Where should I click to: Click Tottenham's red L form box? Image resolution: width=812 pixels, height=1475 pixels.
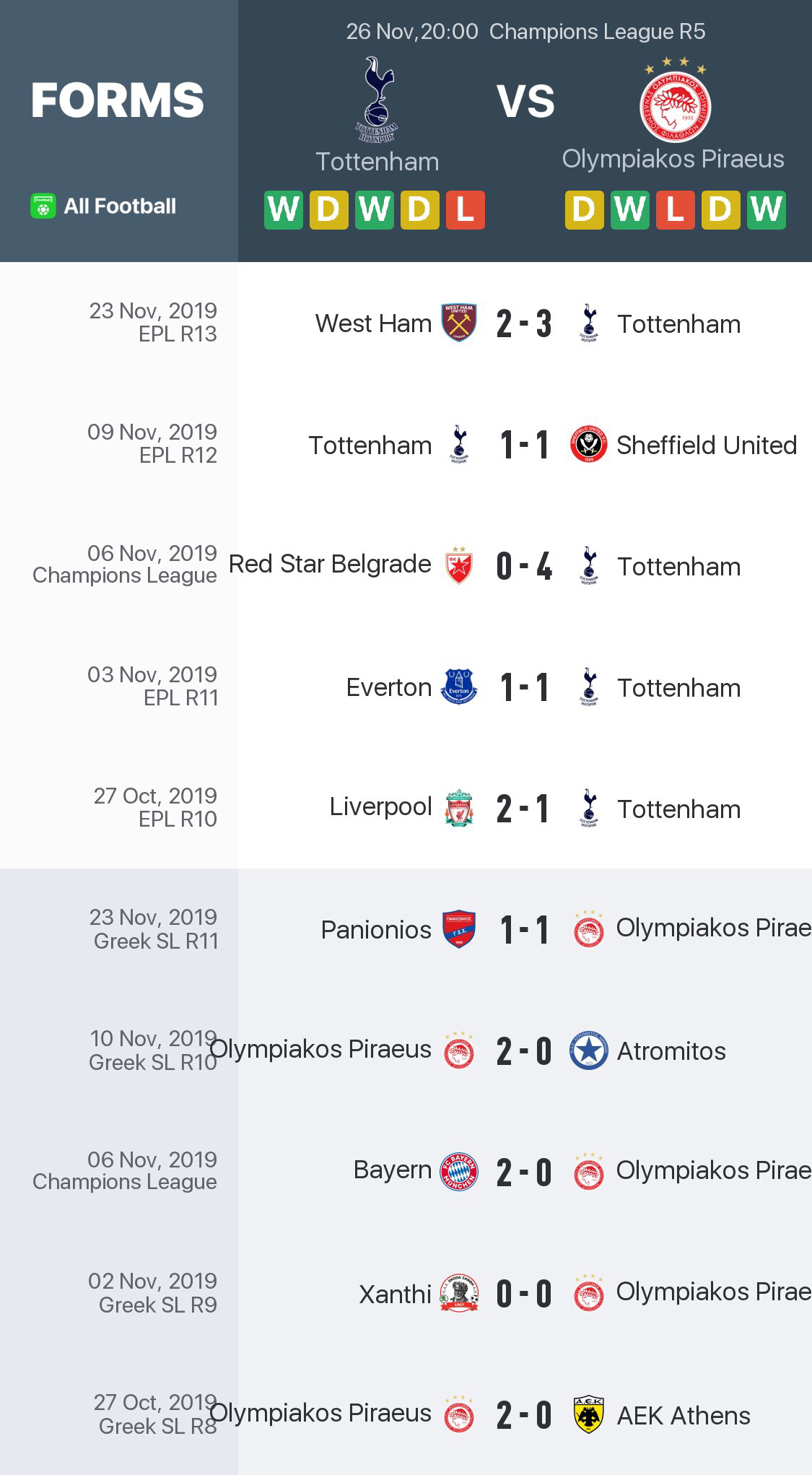pos(465,210)
